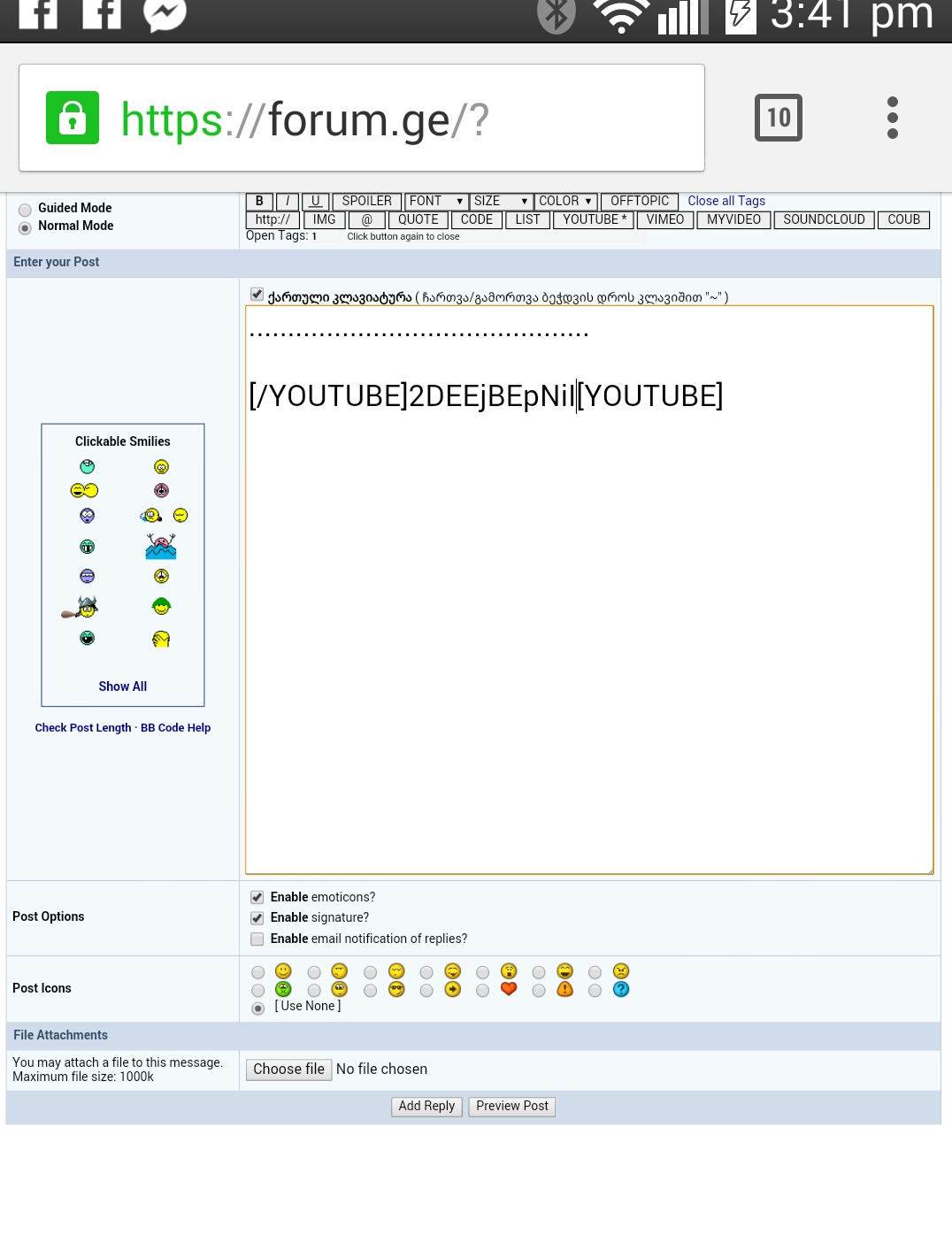Open the Messenger notification in status bar
Image resolution: width=952 pixels, height=1242 pixels.
pyautogui.click(x=165, y=13)
